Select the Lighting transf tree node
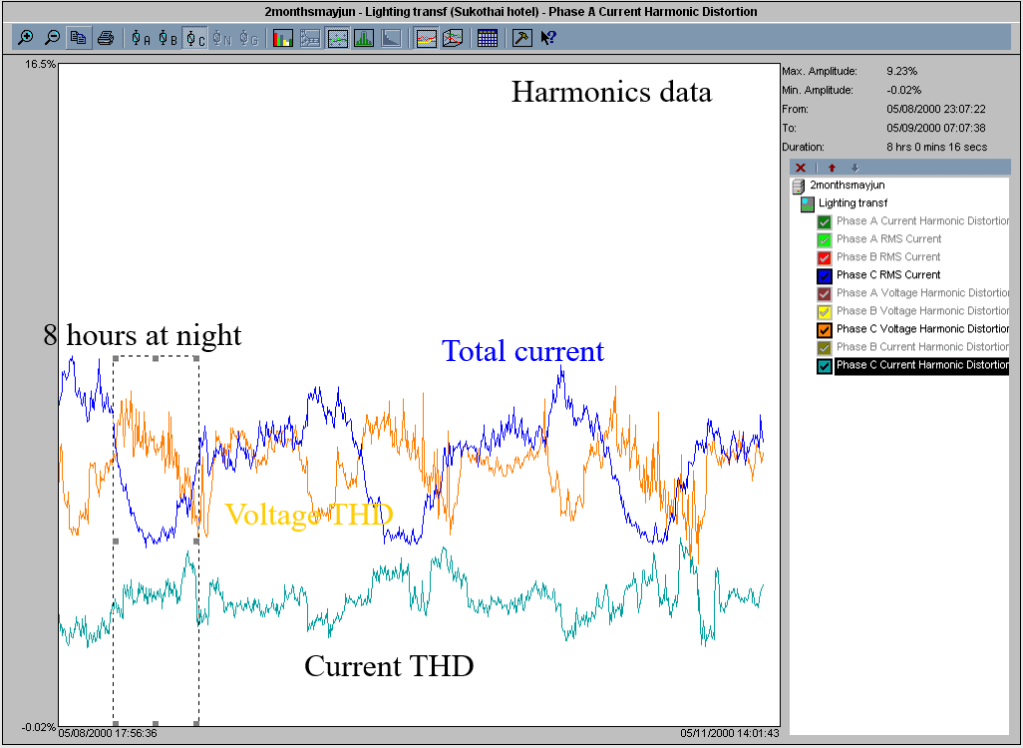Viewport: 1023px width, 748px height. coord(853,203)
